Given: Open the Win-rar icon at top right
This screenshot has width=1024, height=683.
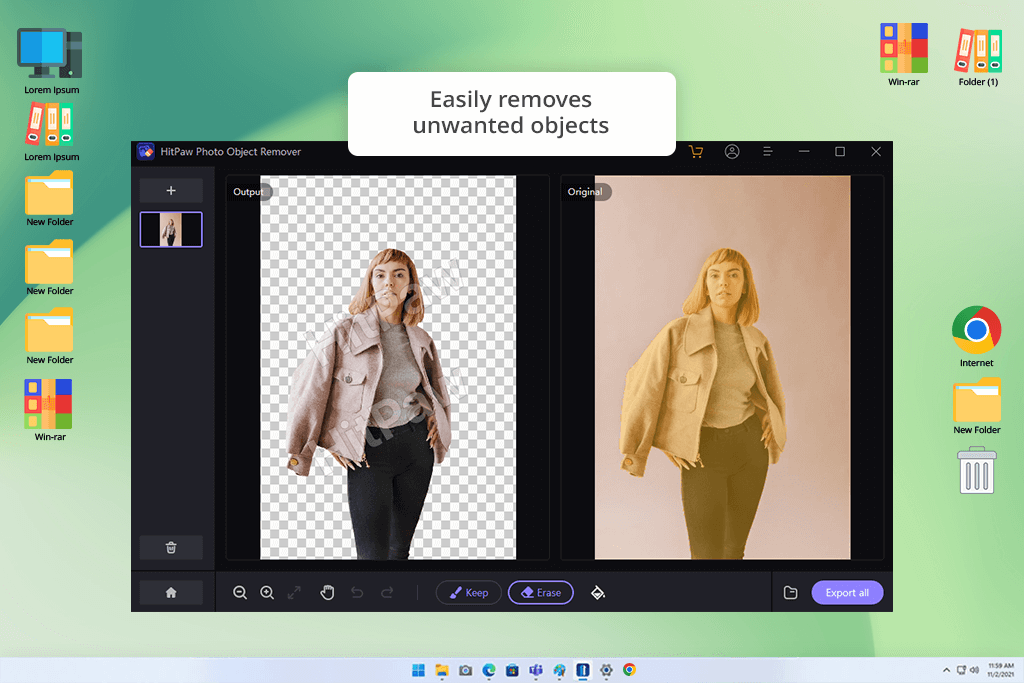Looking at the screenshot, I should [904, 55].
